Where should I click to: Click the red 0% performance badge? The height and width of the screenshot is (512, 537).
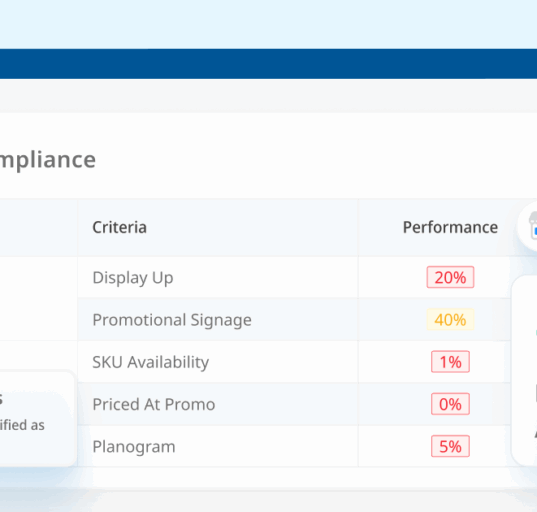coord(450,404)
